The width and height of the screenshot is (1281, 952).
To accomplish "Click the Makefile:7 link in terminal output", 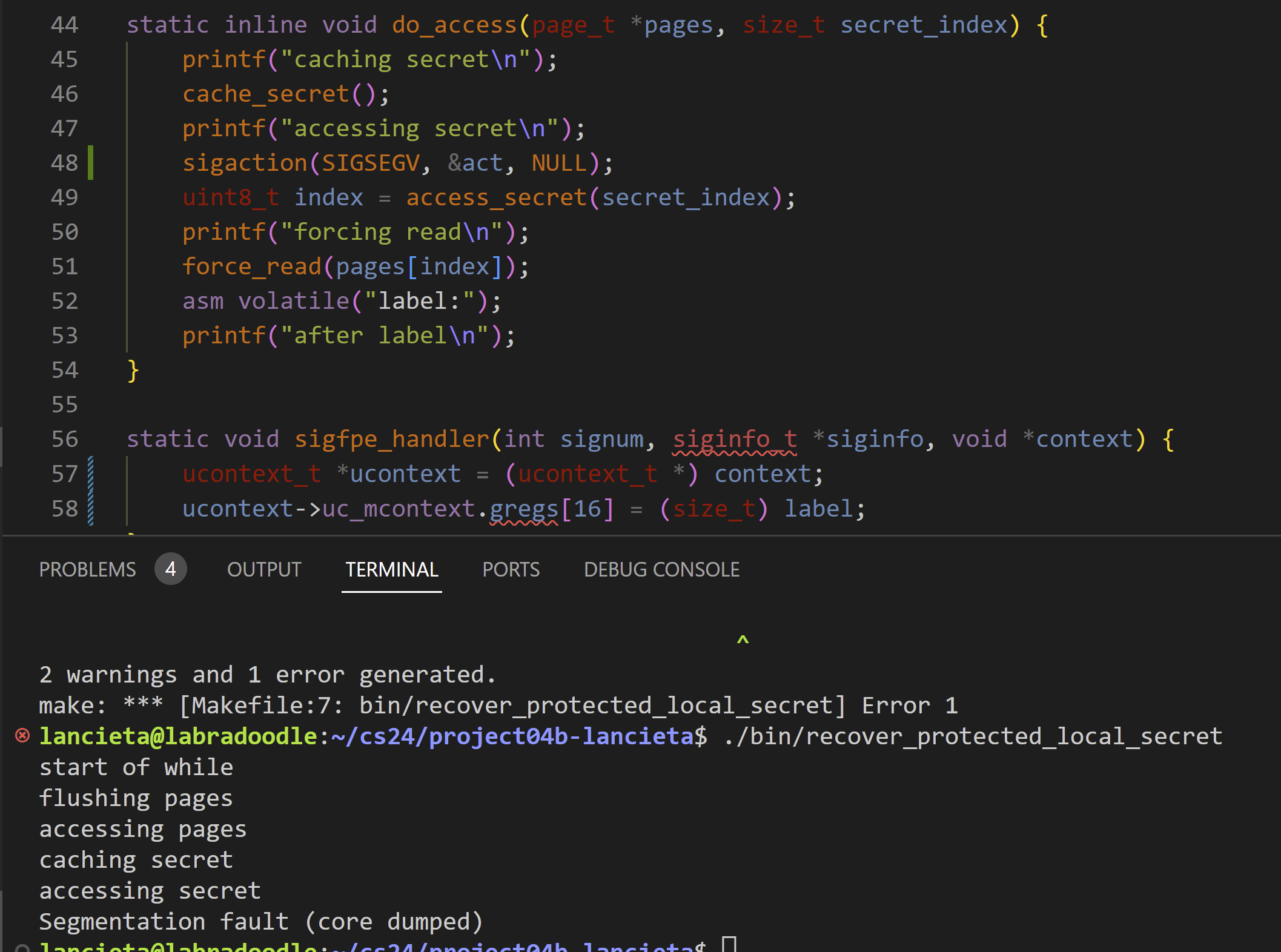I will (260, 706).
